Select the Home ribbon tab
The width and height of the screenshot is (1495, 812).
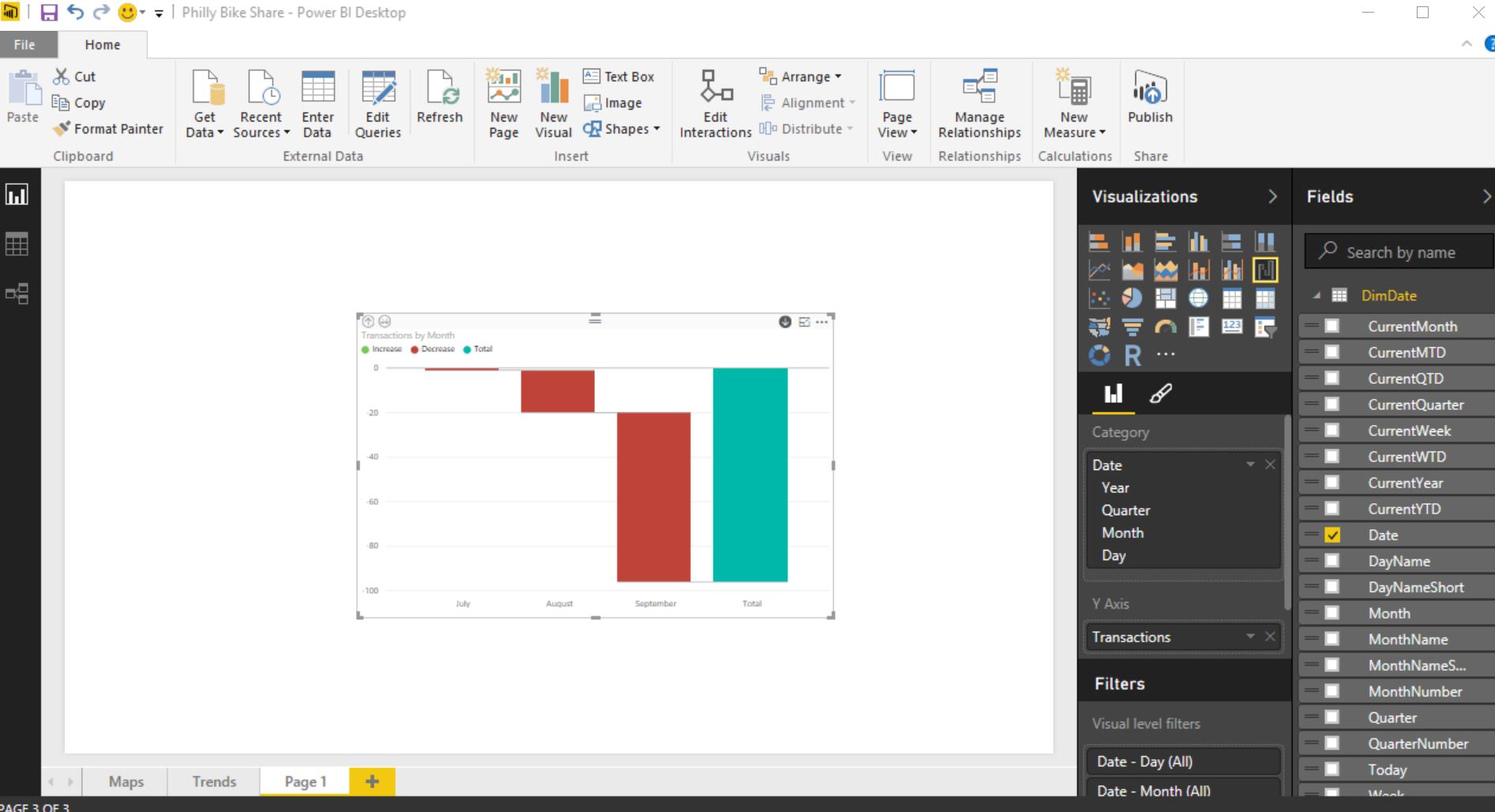[103, 45]
